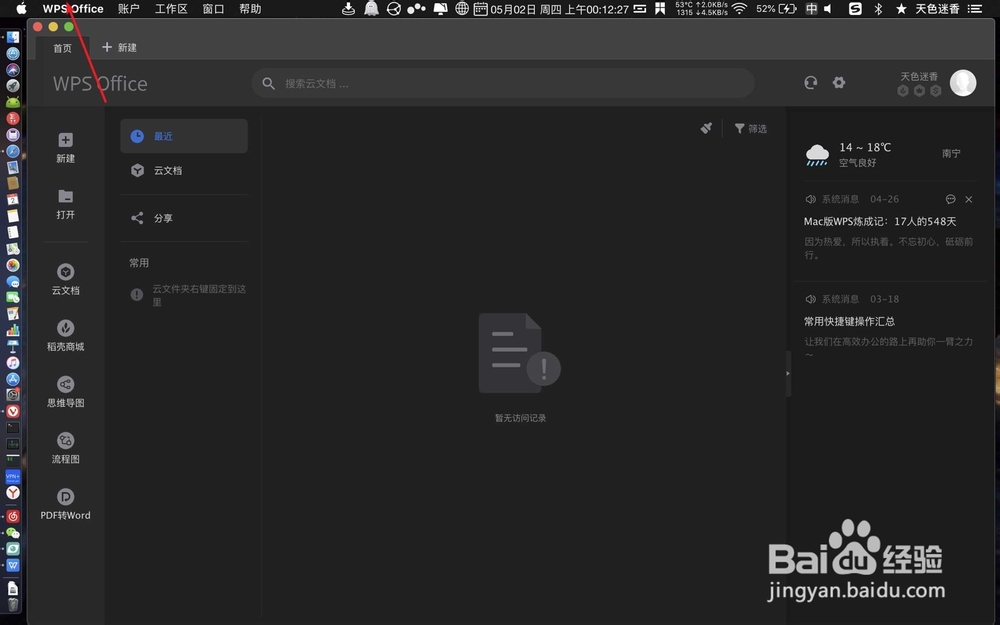Click the user avatar picture
This screenshot has height=625, width=1000.
[962, 83]
